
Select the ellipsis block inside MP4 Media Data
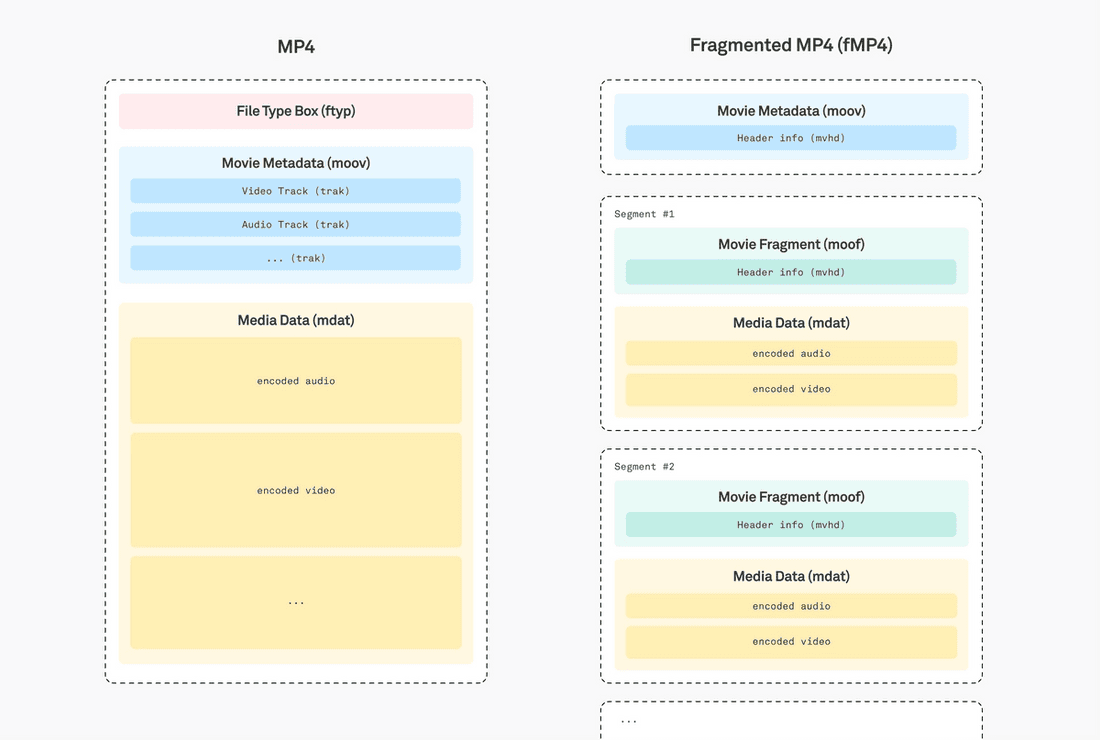coord(295,601)
